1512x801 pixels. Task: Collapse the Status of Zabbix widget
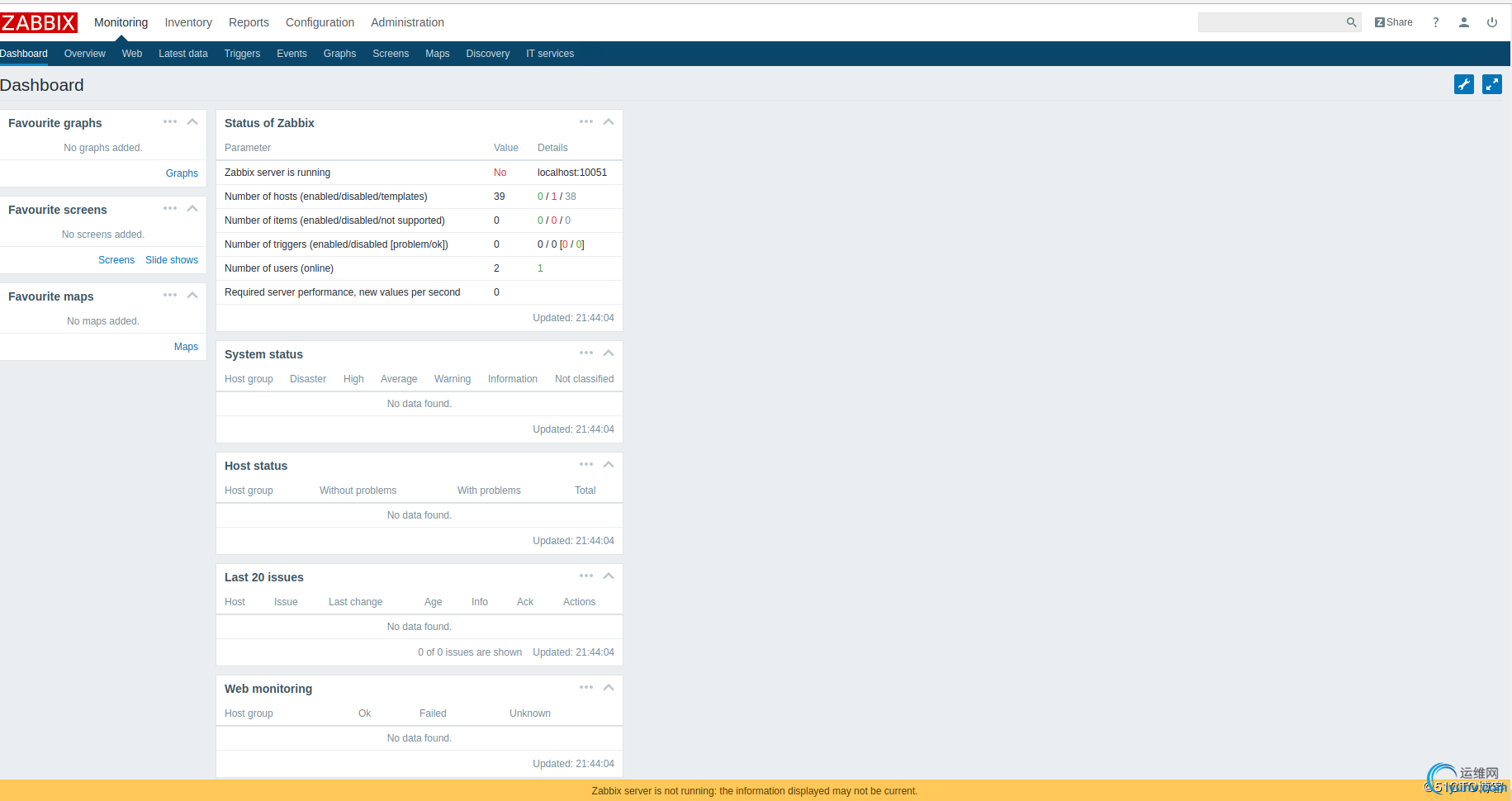tap(609, 122)
